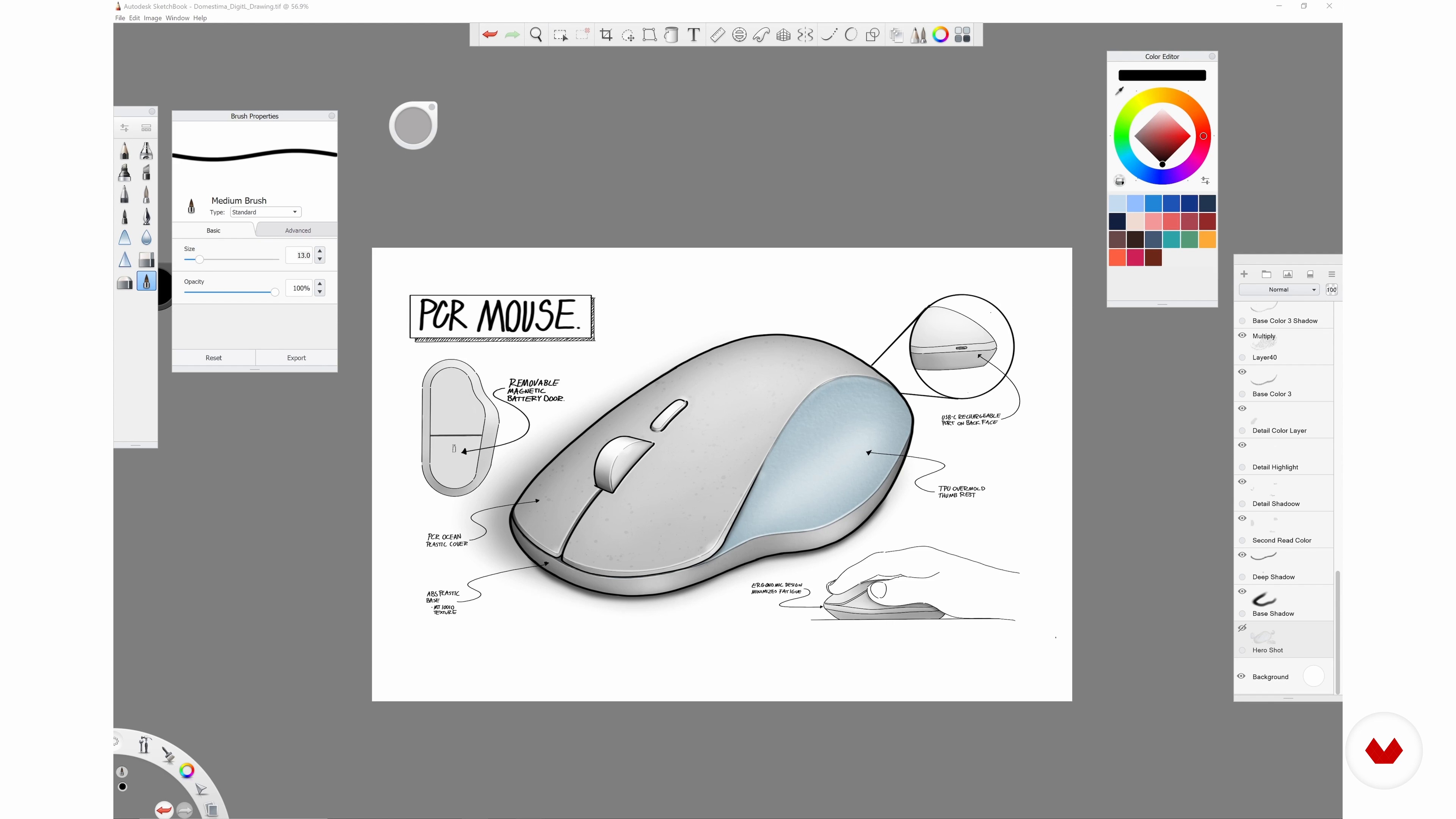Open the Window menu
Screen dimensions: 1456x819
(177, 18)
